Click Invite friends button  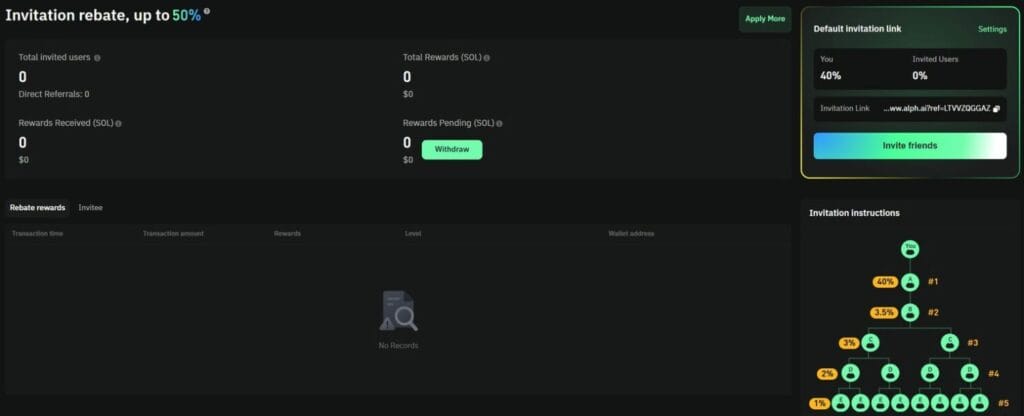(910, 146)
